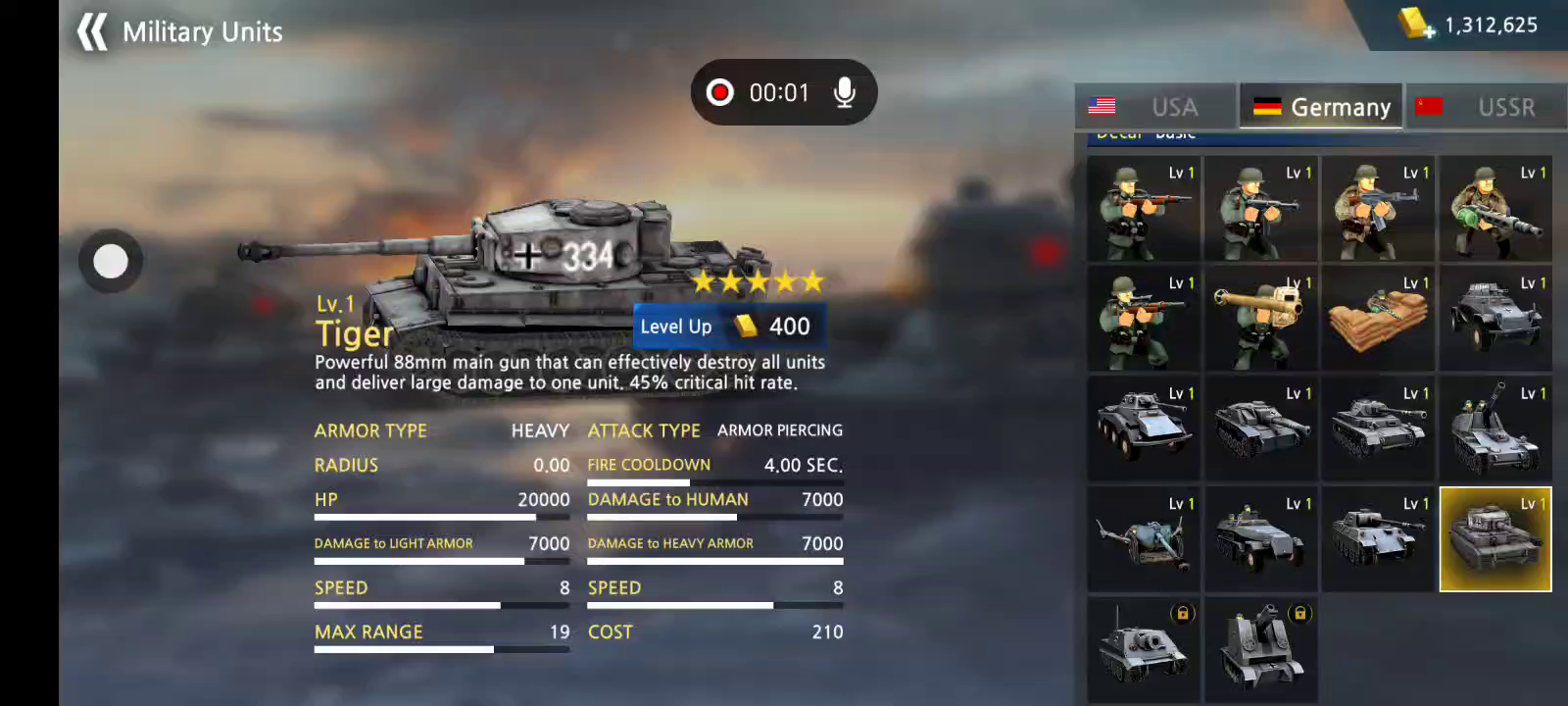Image resolution: width=1568 pixels, height=706 pixels.
Task: Switch to the USSR tab
Action: (1487, 107)
